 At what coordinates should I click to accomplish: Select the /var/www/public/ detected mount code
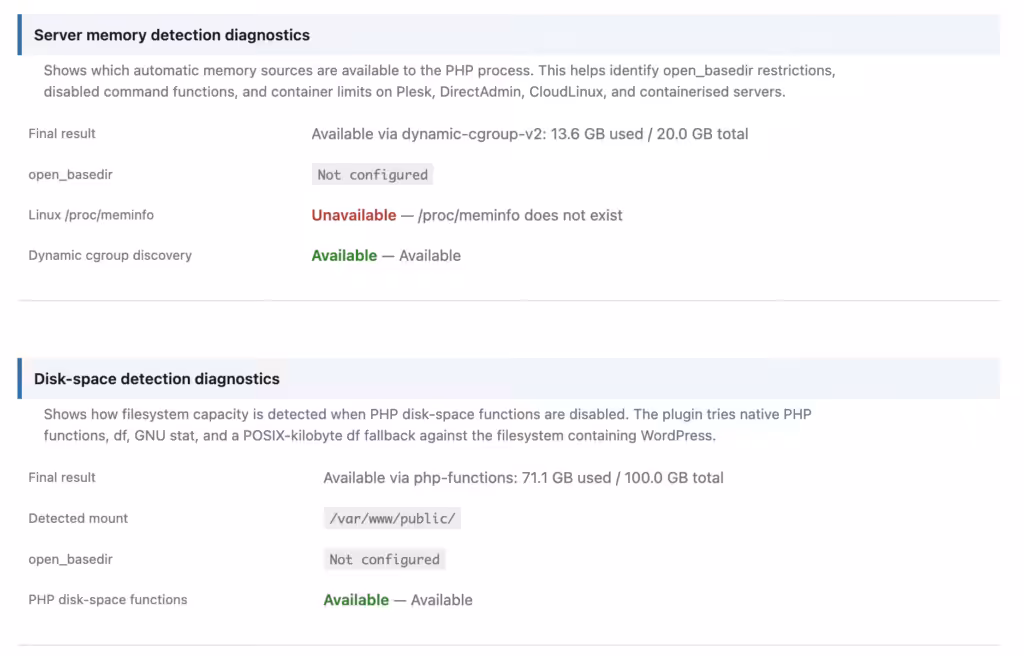pyautogui.click(x=392, y=518)
